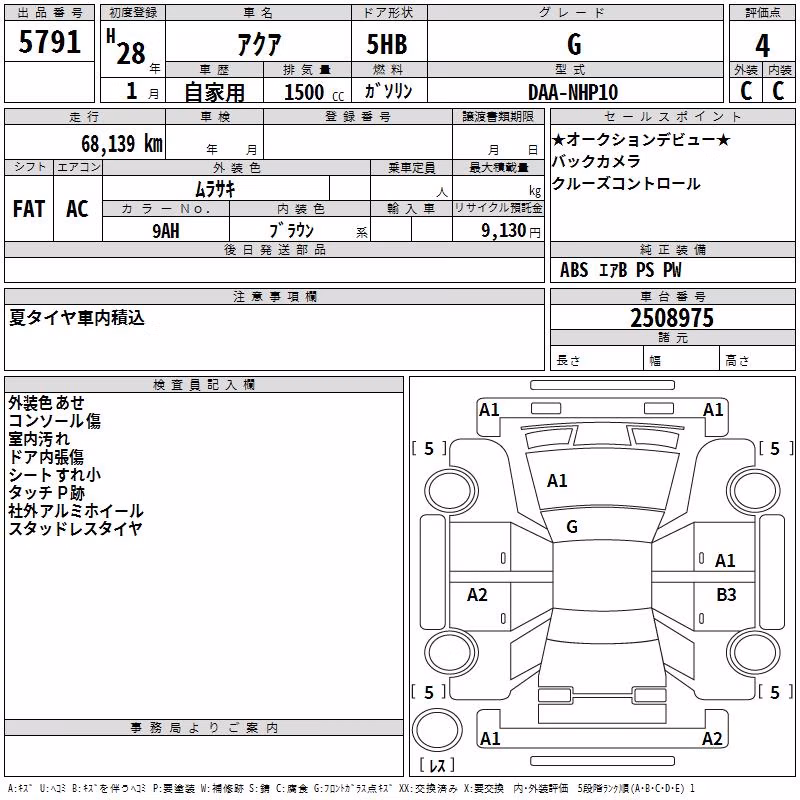Click the color number 9AH field

(x=166, y=231)
